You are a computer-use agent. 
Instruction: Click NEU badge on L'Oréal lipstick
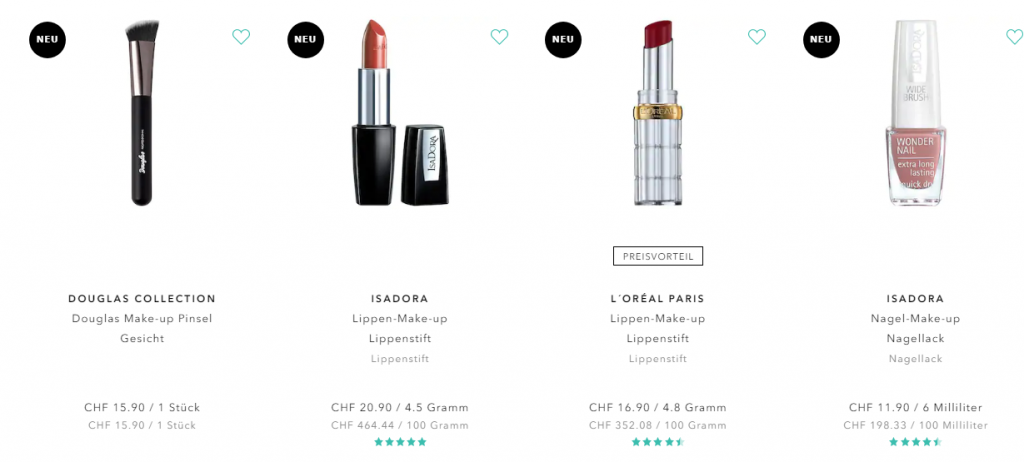(x=563, y=39)
